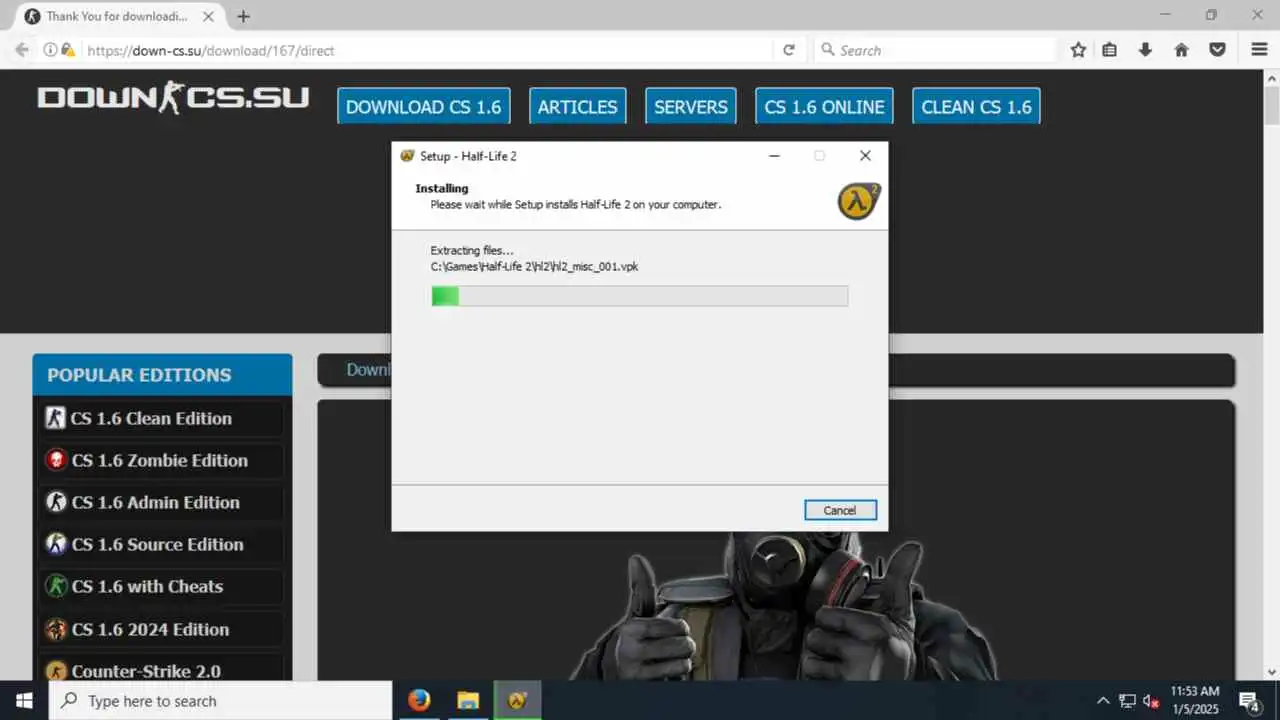Click the Counter-Strike 2.0 icon
This screenshot has height=720, width=1280.
tap(56, 671)
